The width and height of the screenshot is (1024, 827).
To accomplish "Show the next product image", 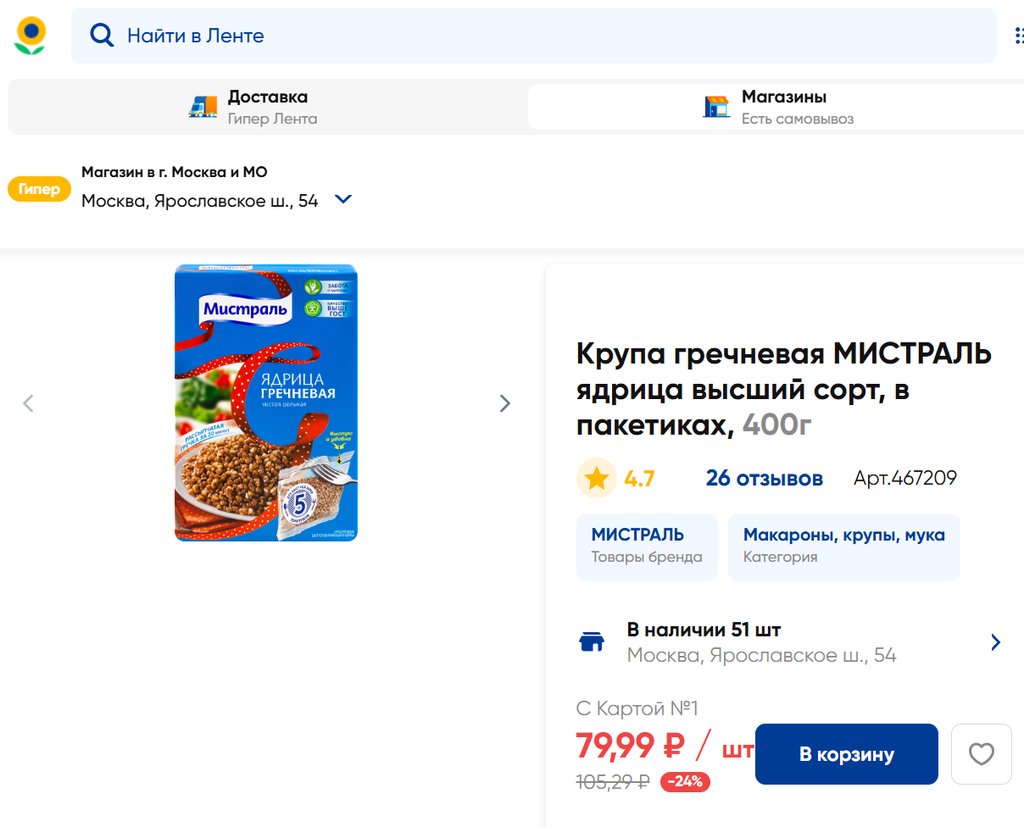I will (505, 403).
